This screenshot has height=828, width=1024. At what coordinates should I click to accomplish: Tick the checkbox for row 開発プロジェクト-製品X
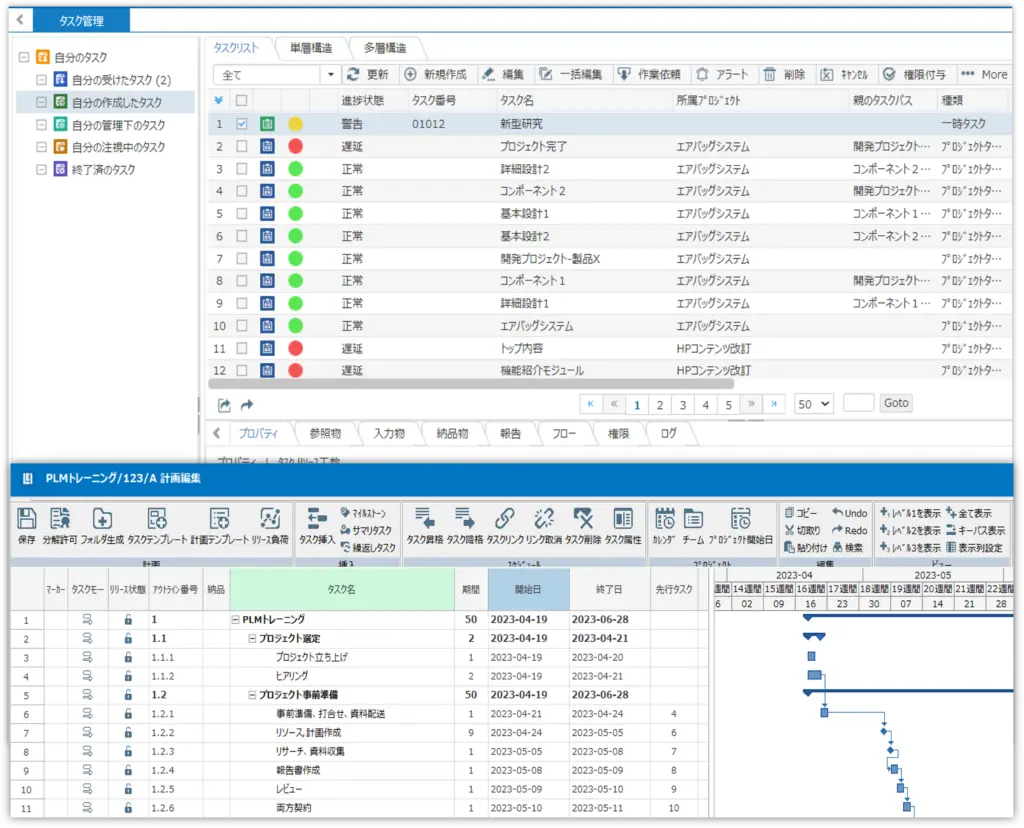point(242,259)
